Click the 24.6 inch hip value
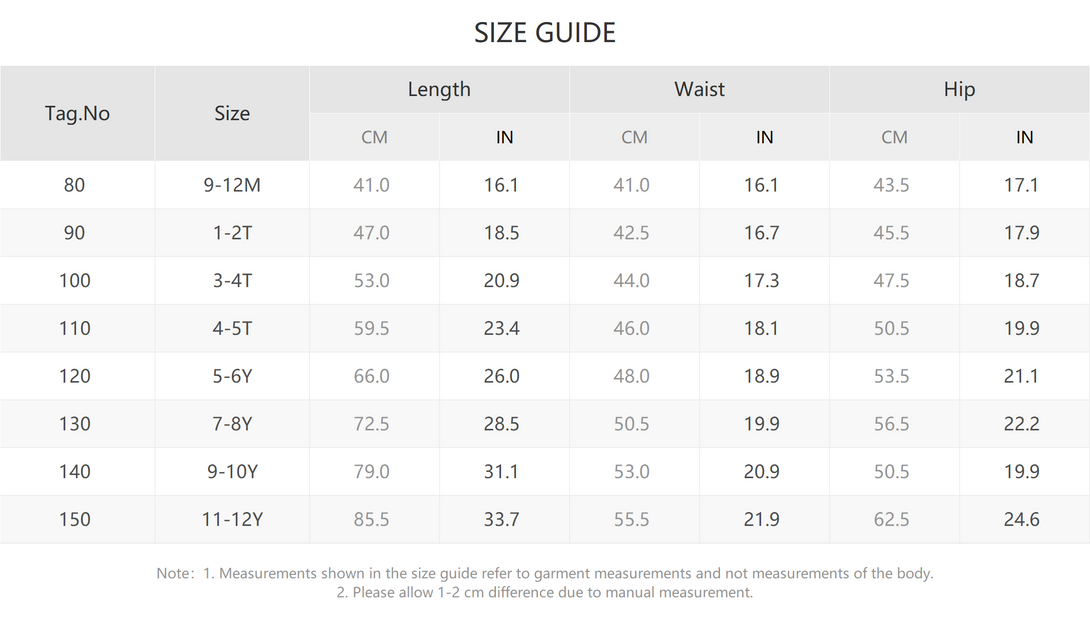Screen dimensions: 1090x623 1022,519
